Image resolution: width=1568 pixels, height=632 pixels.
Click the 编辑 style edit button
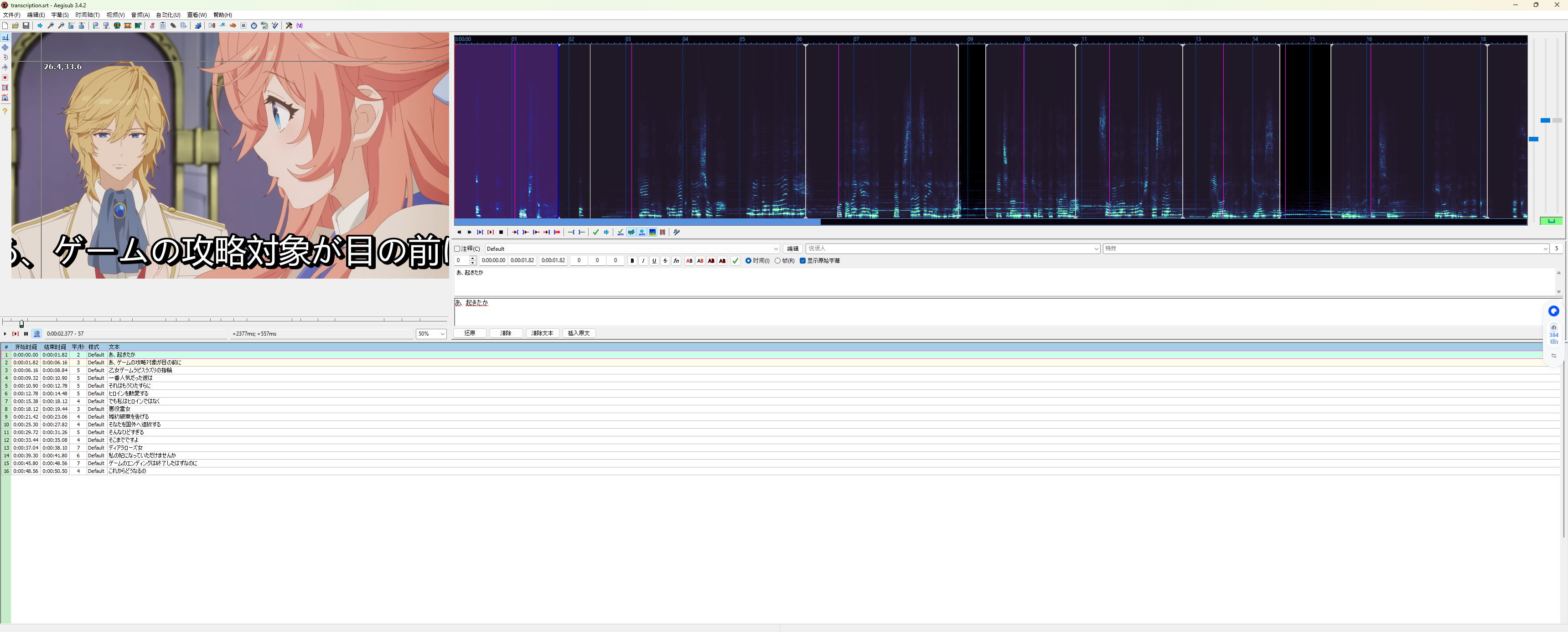coord(792,249)
